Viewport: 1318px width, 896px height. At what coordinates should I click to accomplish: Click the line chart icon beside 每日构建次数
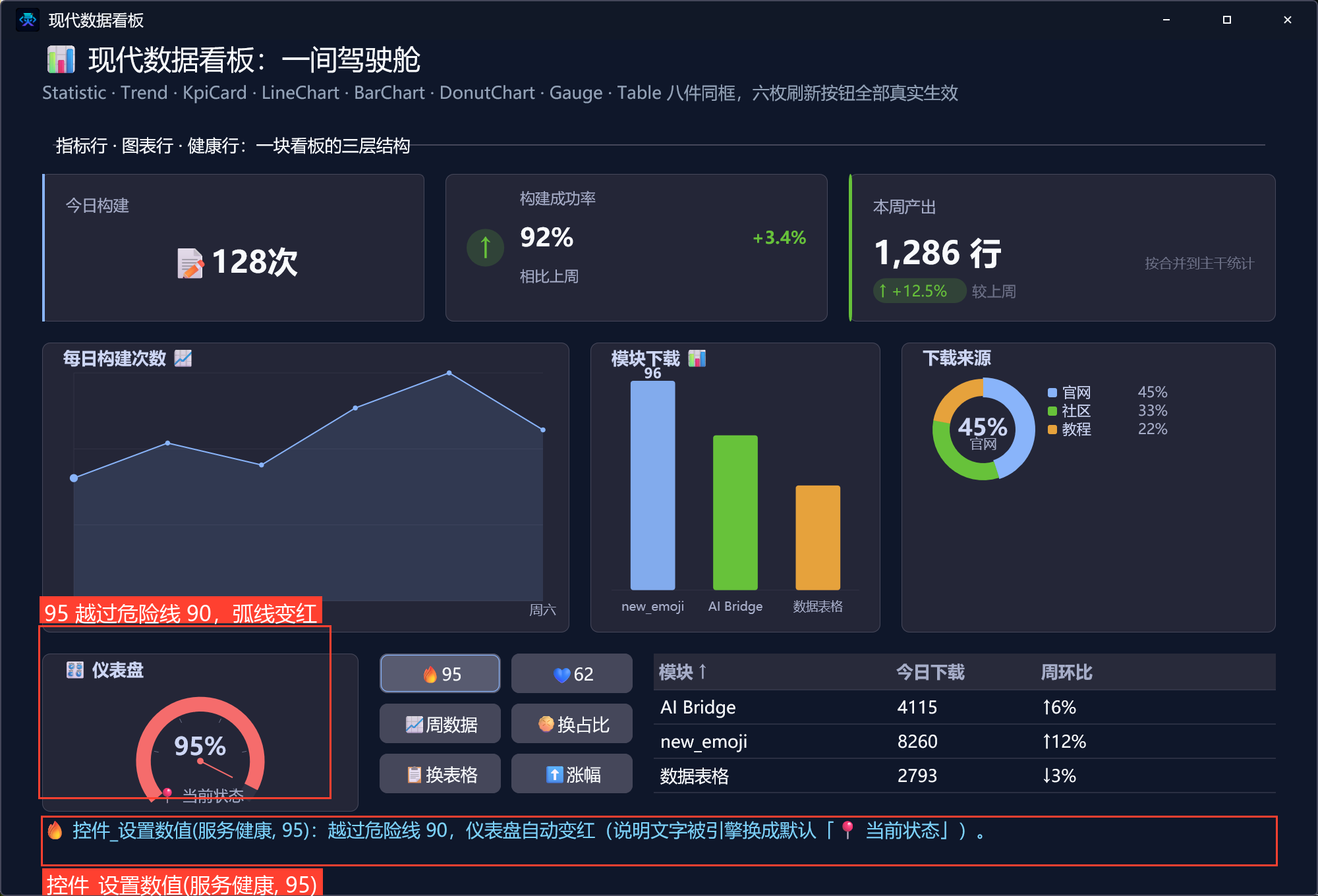(183, 358)
